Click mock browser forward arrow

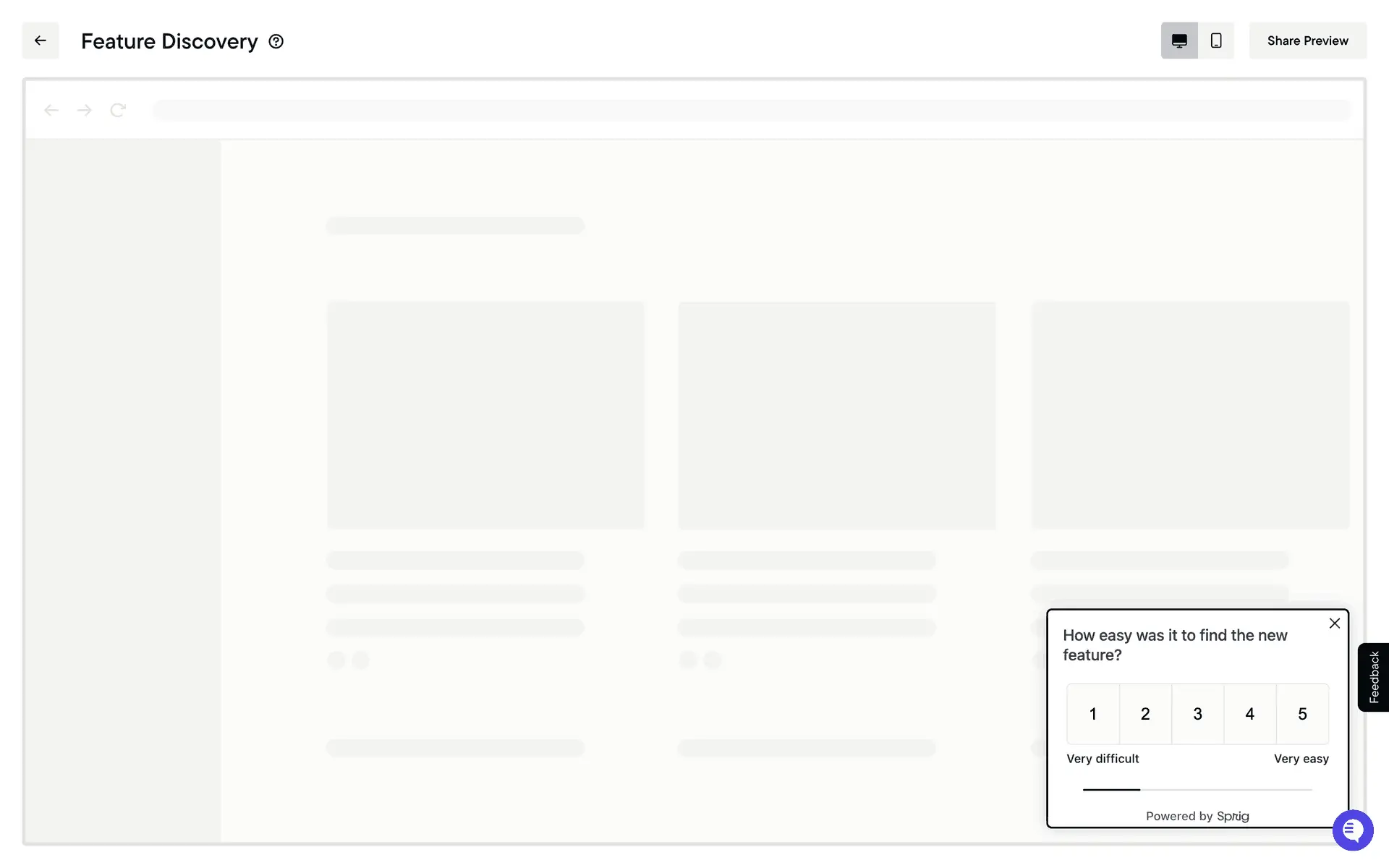coord(85,110)
